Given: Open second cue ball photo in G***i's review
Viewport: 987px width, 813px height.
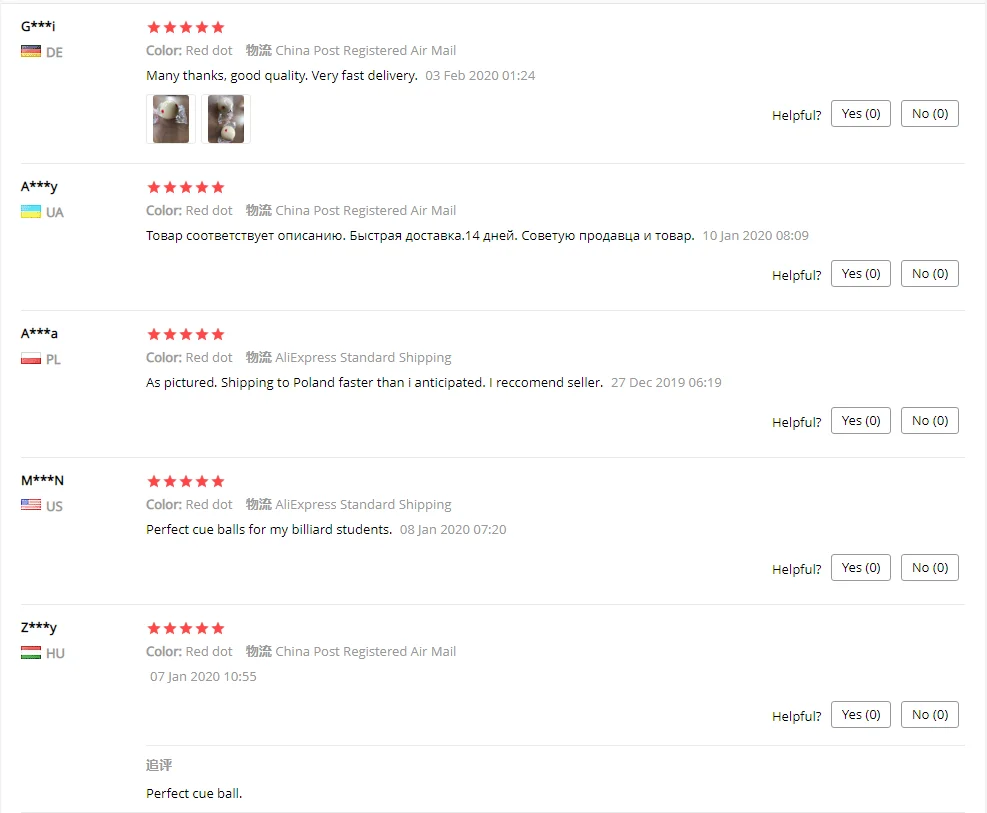Looking at the screenshot, I should pos(226,119).
